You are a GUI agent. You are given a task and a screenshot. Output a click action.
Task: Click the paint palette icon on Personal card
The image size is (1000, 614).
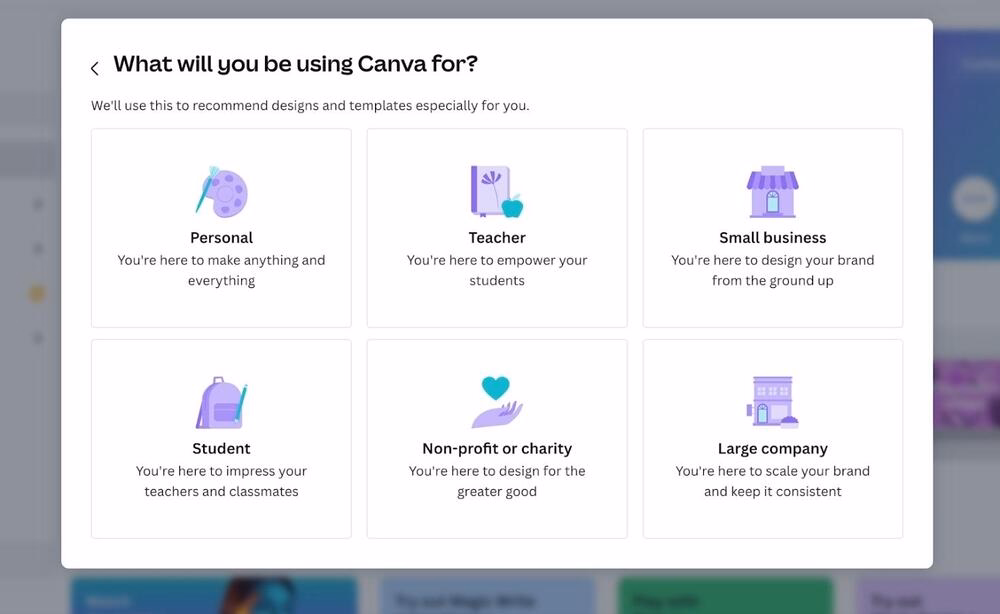pyautogui.click(x=221, y=192)
